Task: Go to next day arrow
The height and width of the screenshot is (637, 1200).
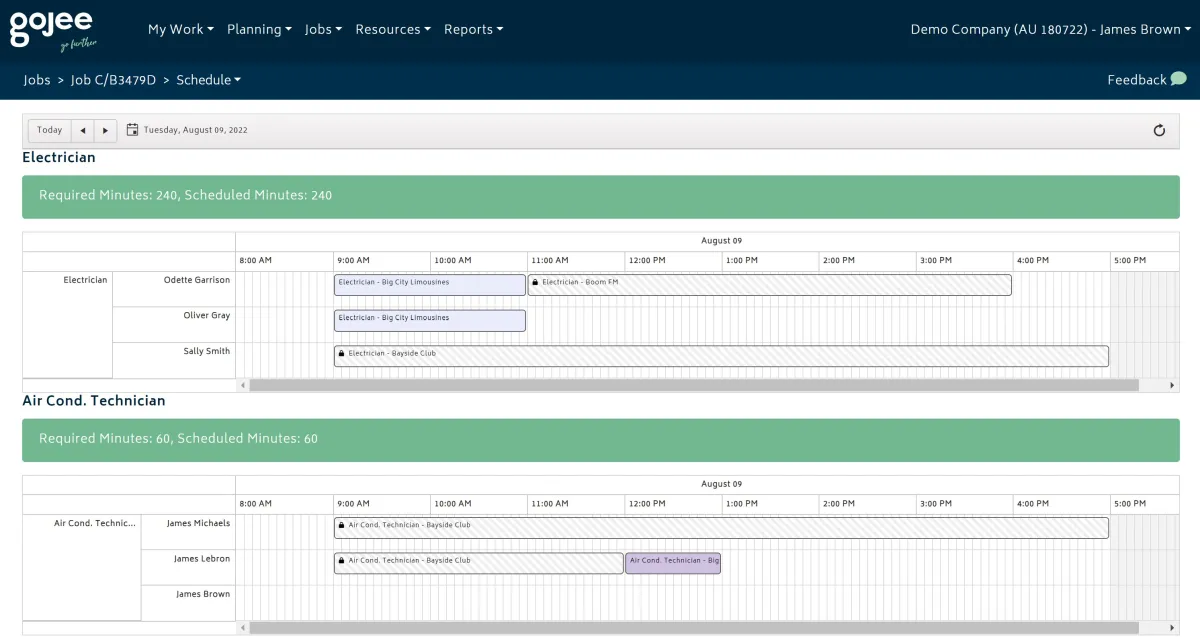Action: click(106, 130)
